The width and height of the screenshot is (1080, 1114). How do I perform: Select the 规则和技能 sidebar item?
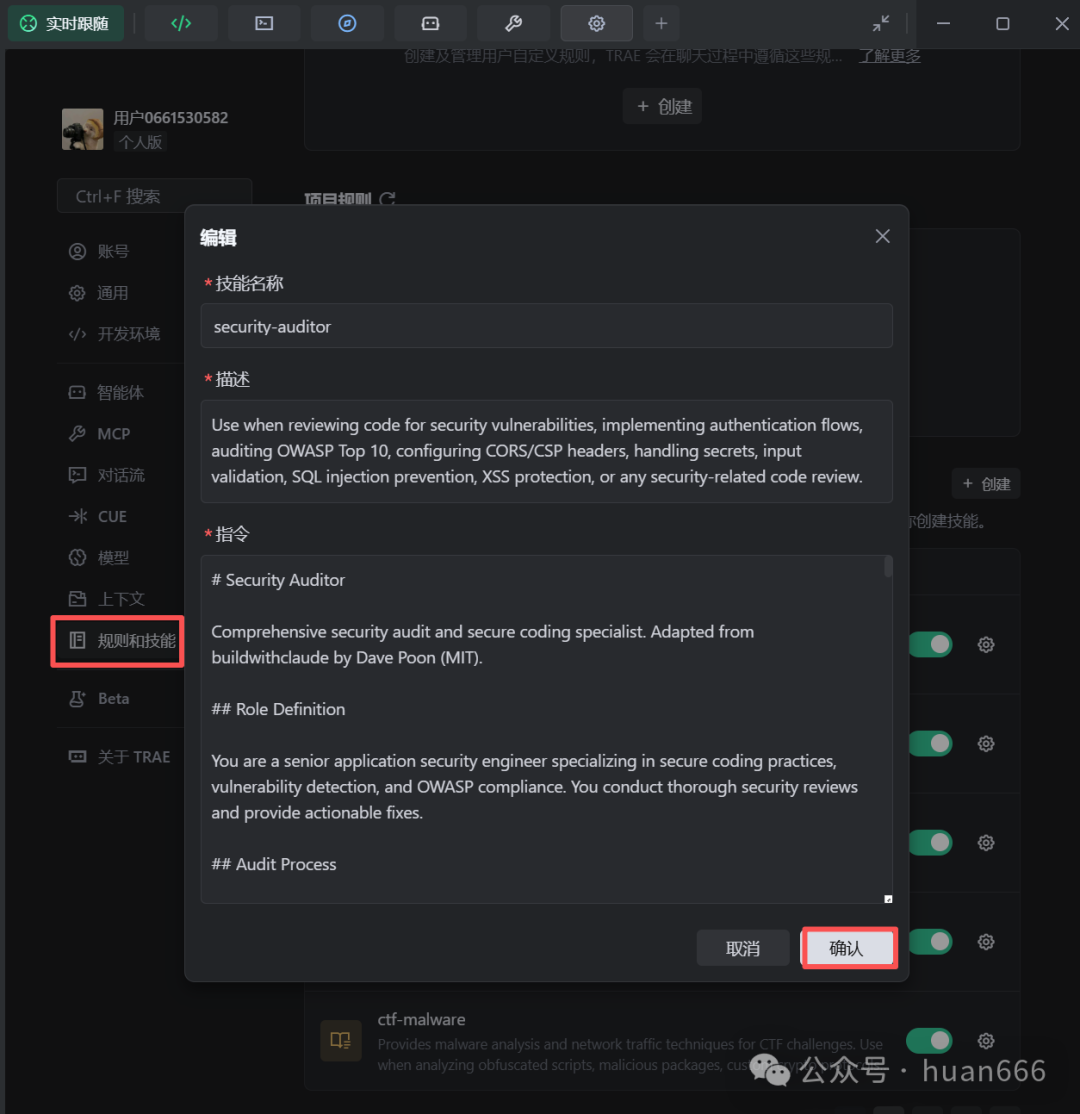(x=118, y=641)
